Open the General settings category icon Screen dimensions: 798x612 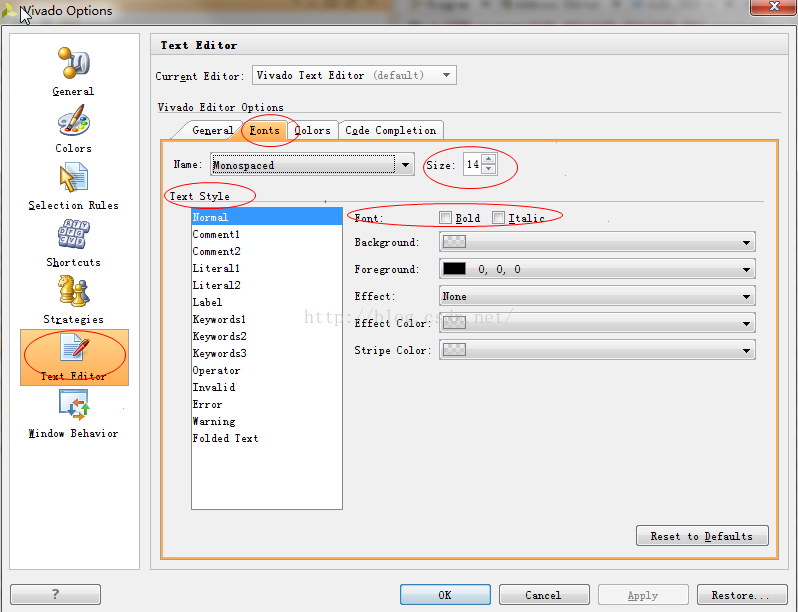click(x=73, y=63)
